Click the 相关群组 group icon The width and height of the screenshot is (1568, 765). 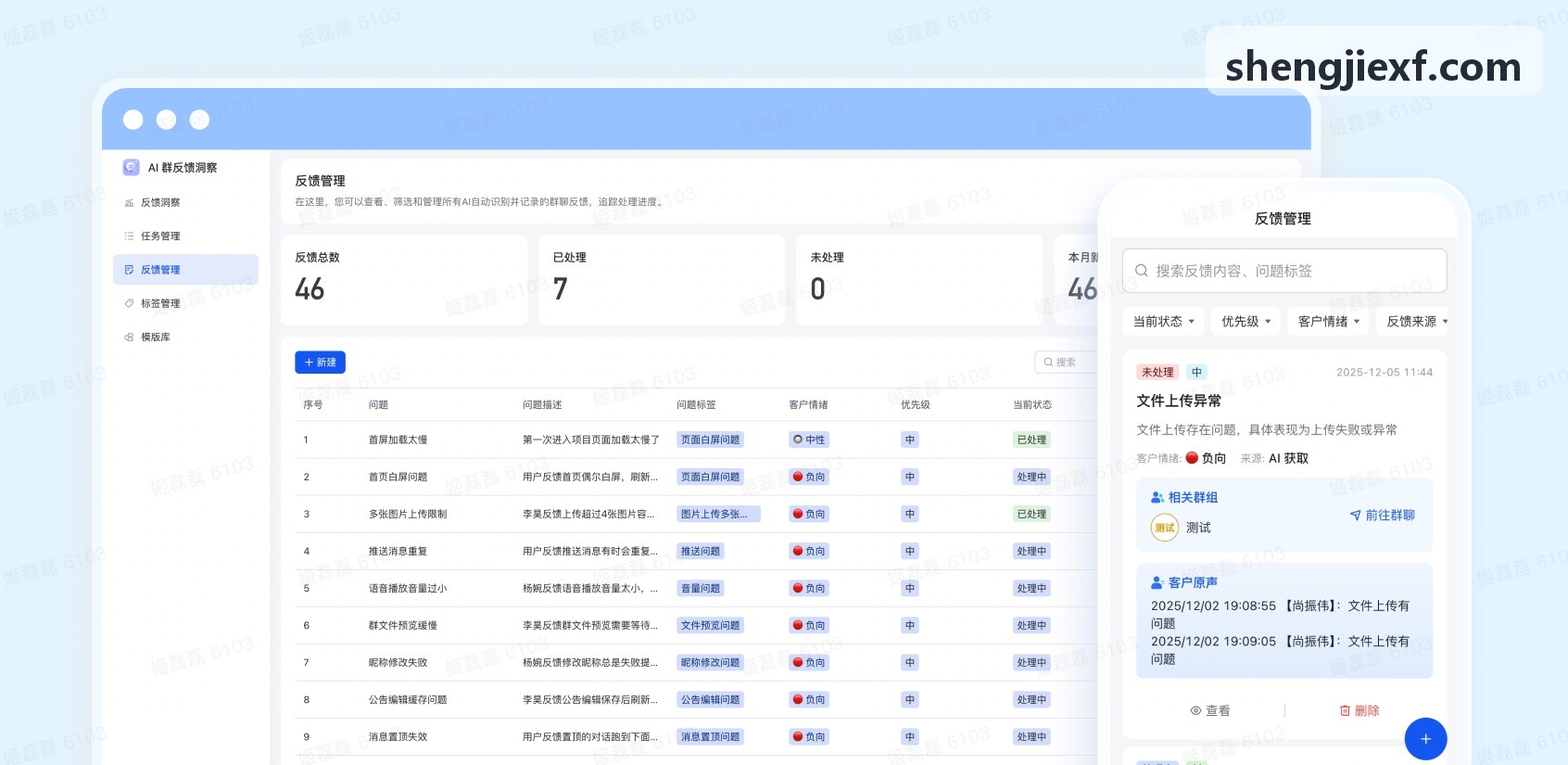click(x=1157, y=498)
